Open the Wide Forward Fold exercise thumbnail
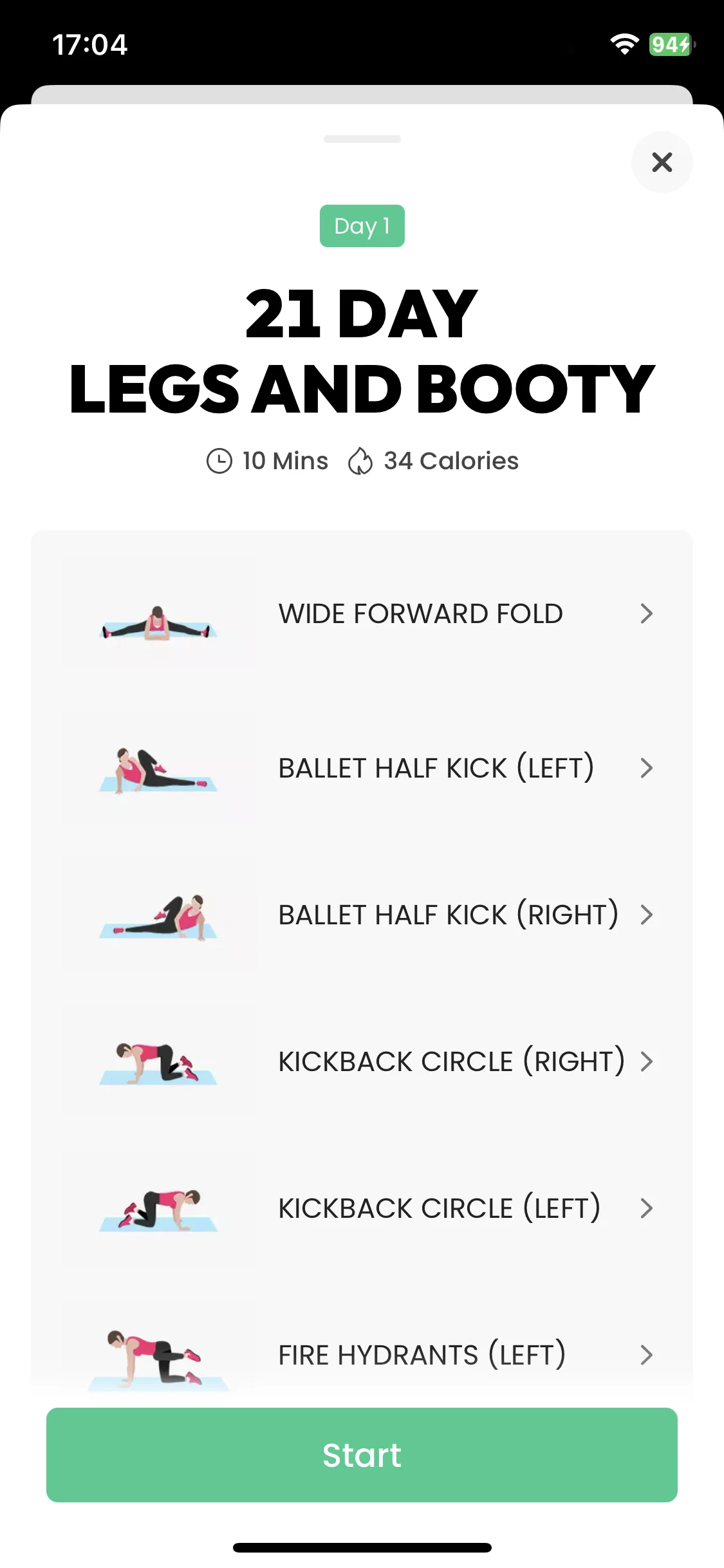The image size is (724, 1568). tap(158, 622)
